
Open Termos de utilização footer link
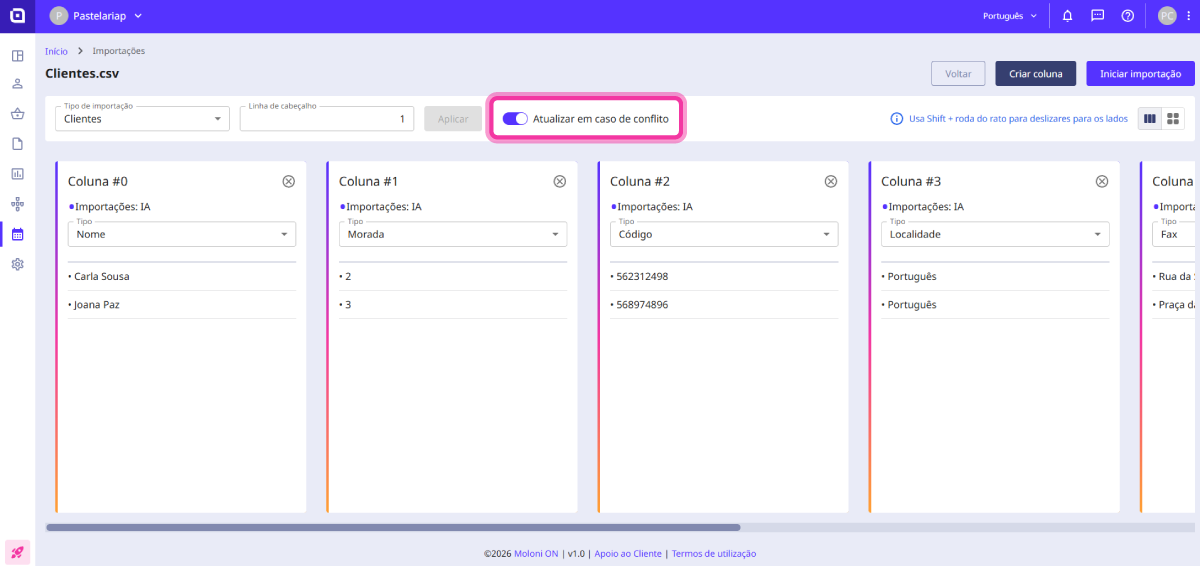point(714,553)
